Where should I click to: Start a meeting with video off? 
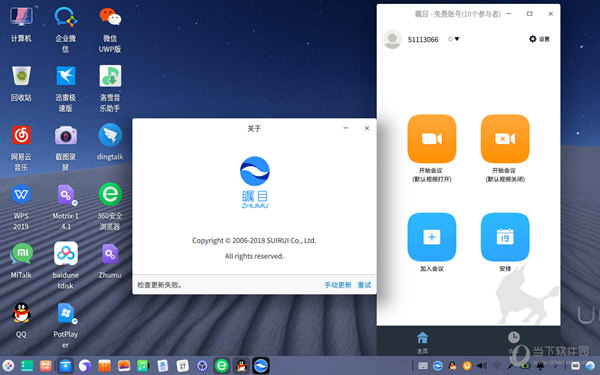coord(505,139)
